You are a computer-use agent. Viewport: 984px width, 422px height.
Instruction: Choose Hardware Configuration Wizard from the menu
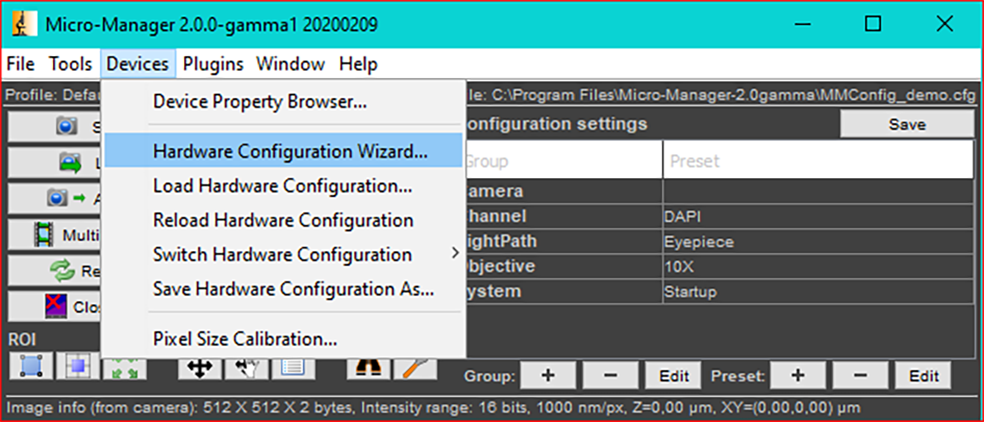tap(290, 152)
